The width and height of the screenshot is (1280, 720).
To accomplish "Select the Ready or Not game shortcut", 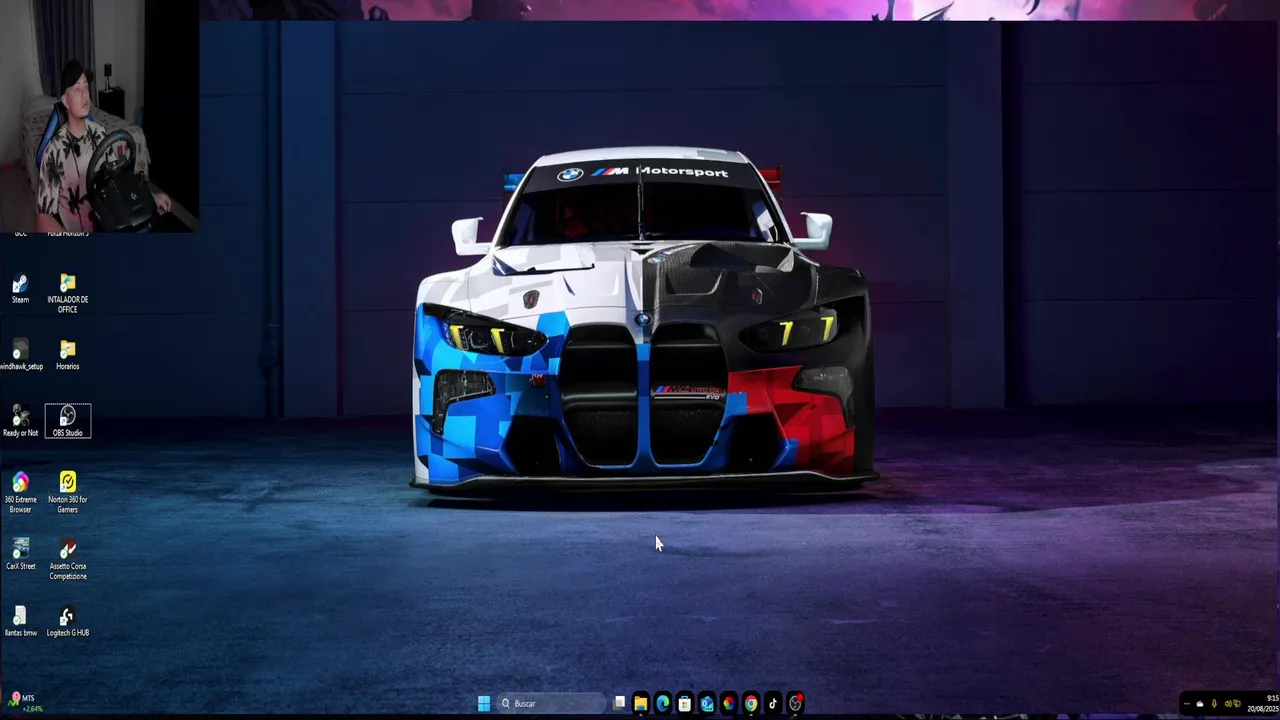I will [20, 421].
